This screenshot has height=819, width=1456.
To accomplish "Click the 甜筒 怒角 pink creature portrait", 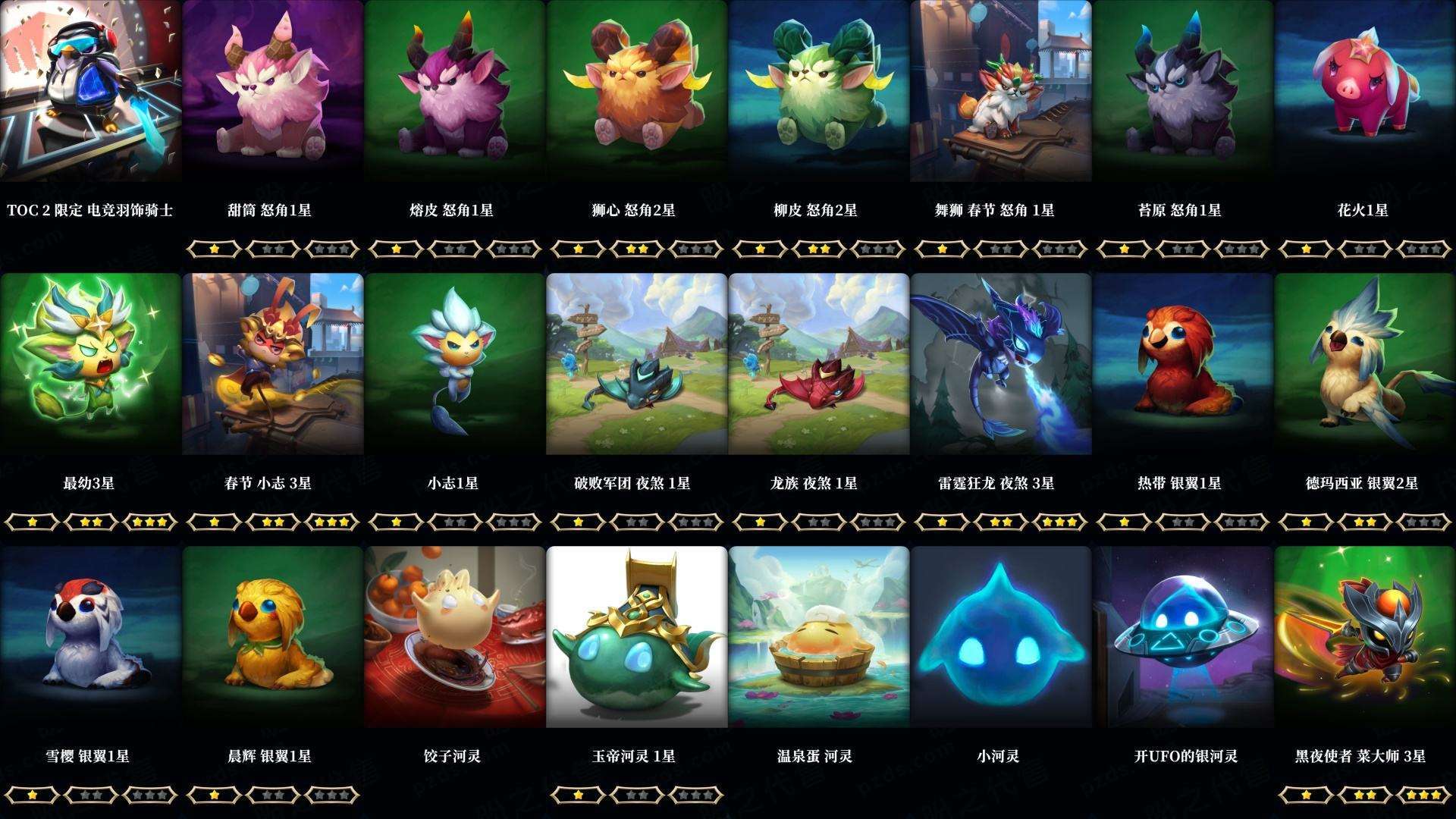I will click(x=273, y=91).
